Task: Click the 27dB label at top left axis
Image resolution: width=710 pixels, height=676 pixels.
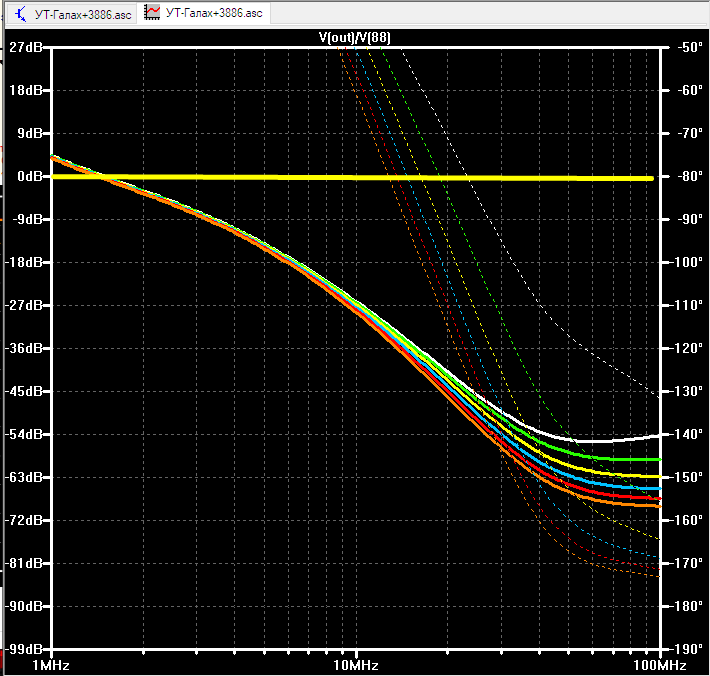Action: pyautogui.click(x=26, y=47)
